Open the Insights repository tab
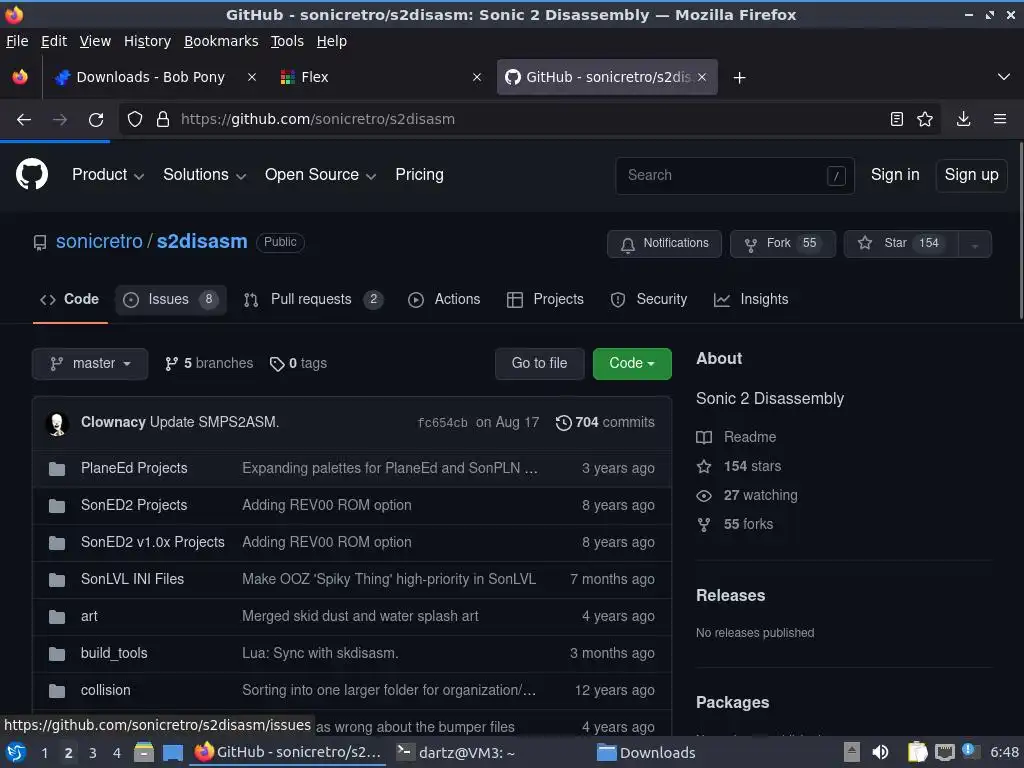The width and height of the screenshot is (1024, 768). point(751,300)
